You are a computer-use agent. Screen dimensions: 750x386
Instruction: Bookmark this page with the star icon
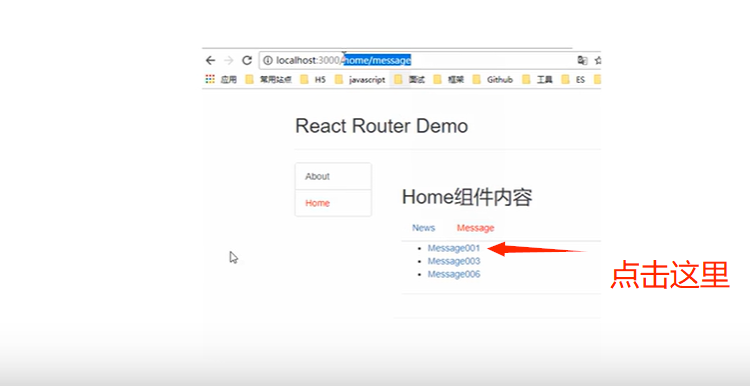(597, 60)
